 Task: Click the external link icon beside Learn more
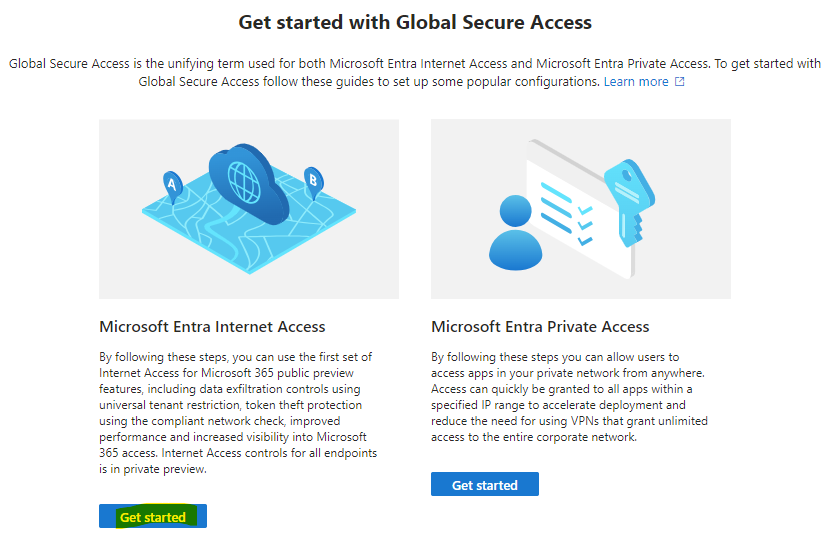coord(679,81)
